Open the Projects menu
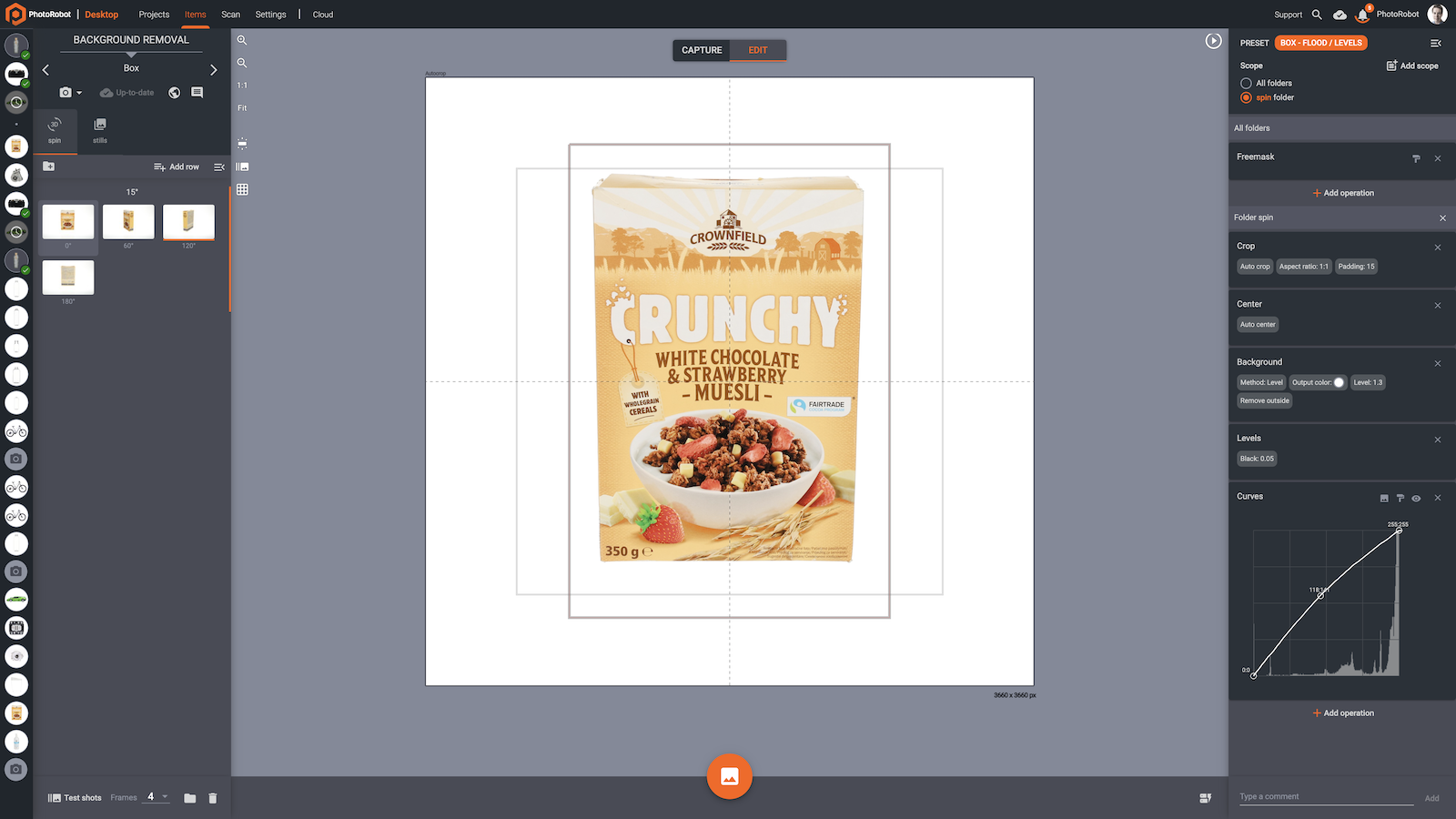This screenshot has width=1456, height=819. coord(154,15)
